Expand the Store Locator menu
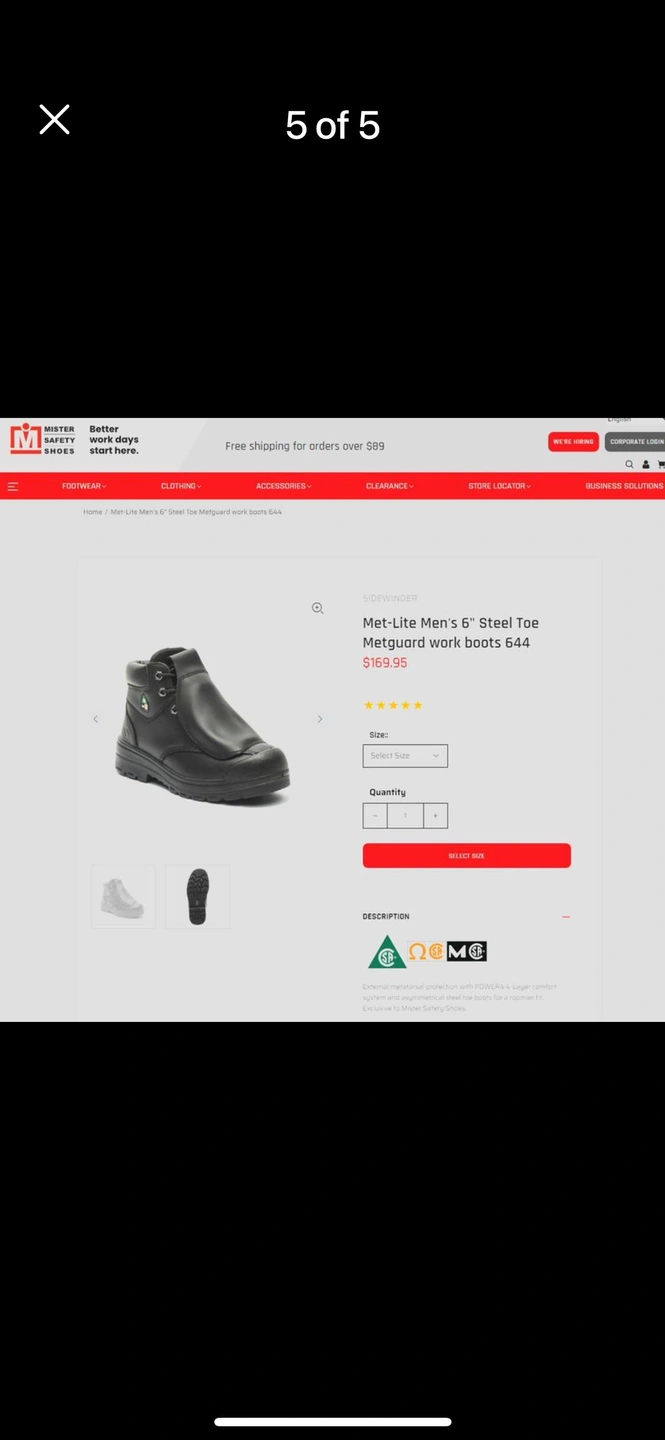This screenshot has height=1440, width=665. point(499,486)
